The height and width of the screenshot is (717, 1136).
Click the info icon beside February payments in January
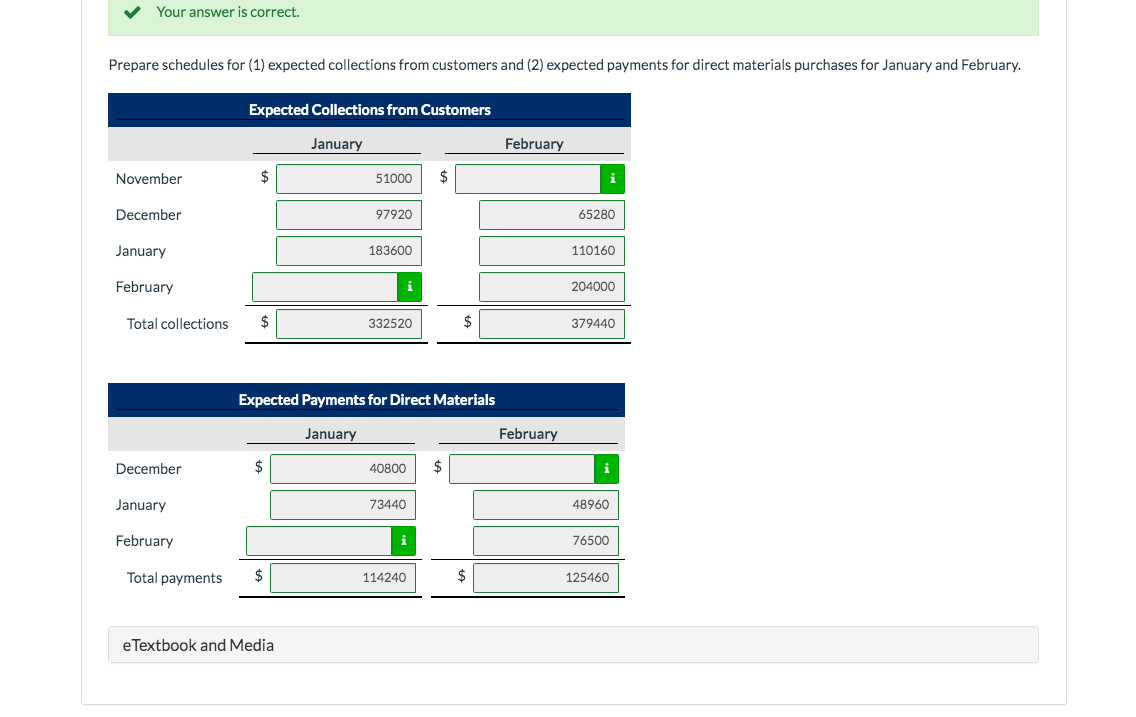click(403, 541)
